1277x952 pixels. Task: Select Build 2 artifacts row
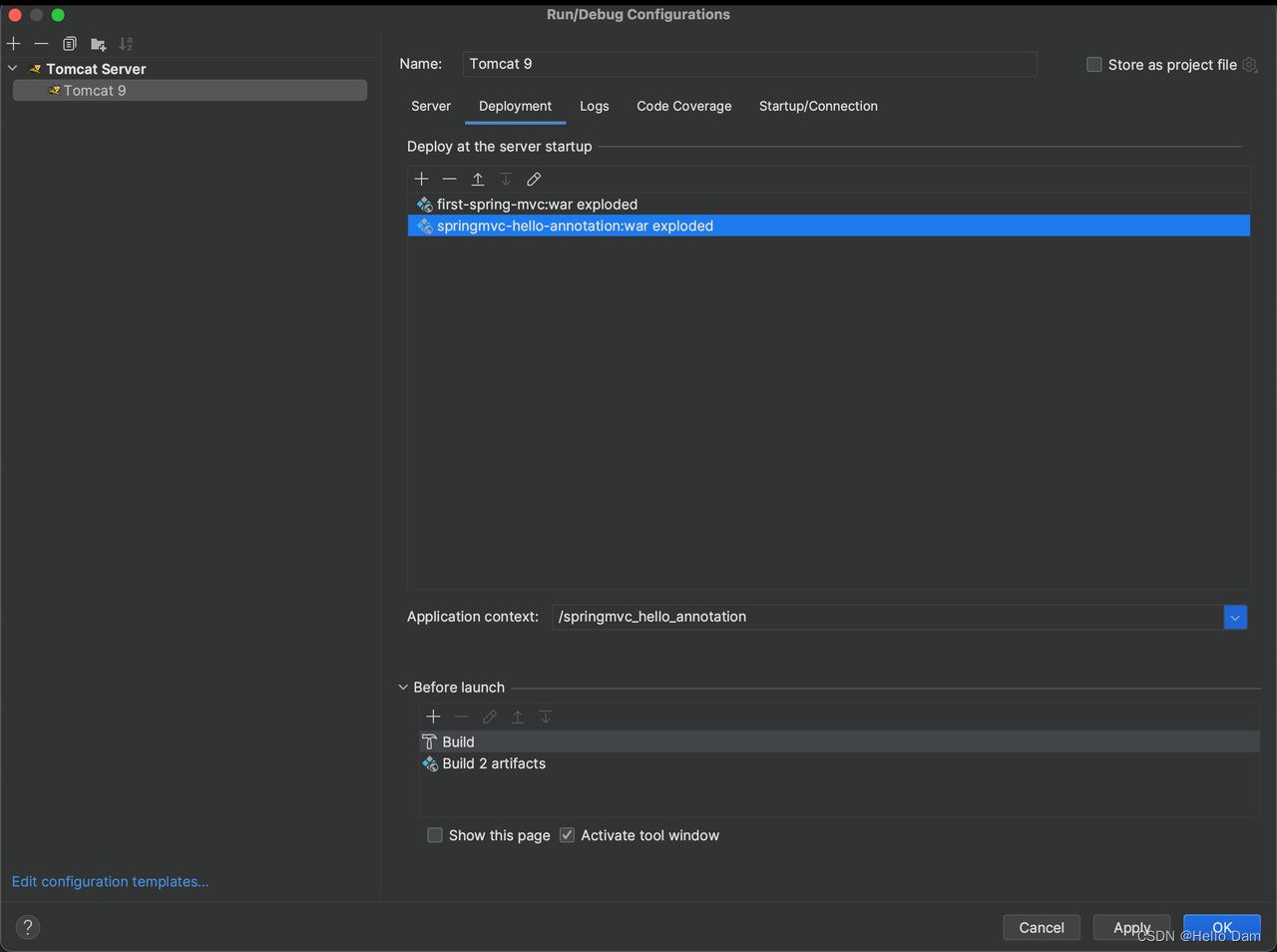(x=839, y=763)
